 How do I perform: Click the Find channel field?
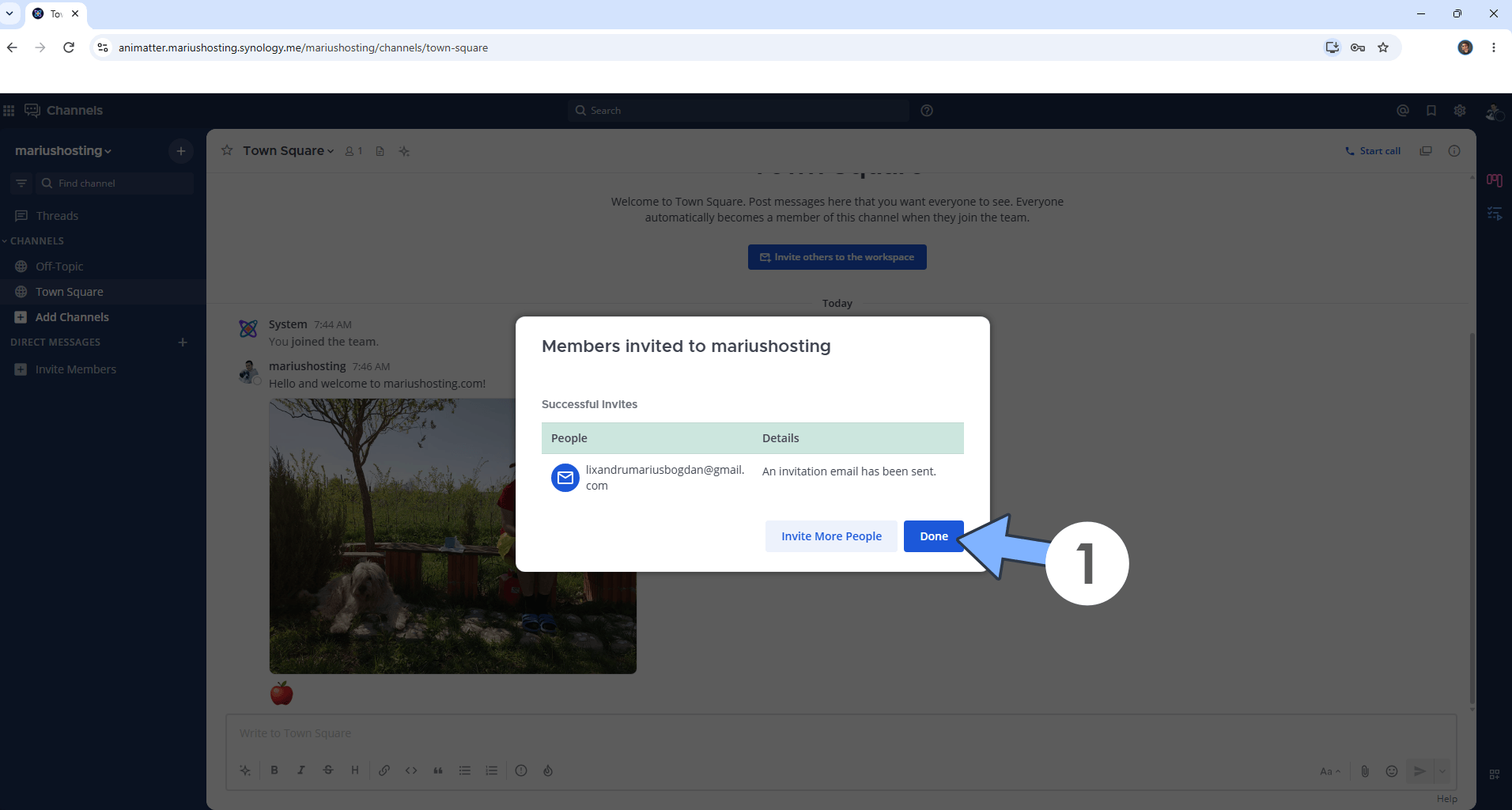point(115,184)
